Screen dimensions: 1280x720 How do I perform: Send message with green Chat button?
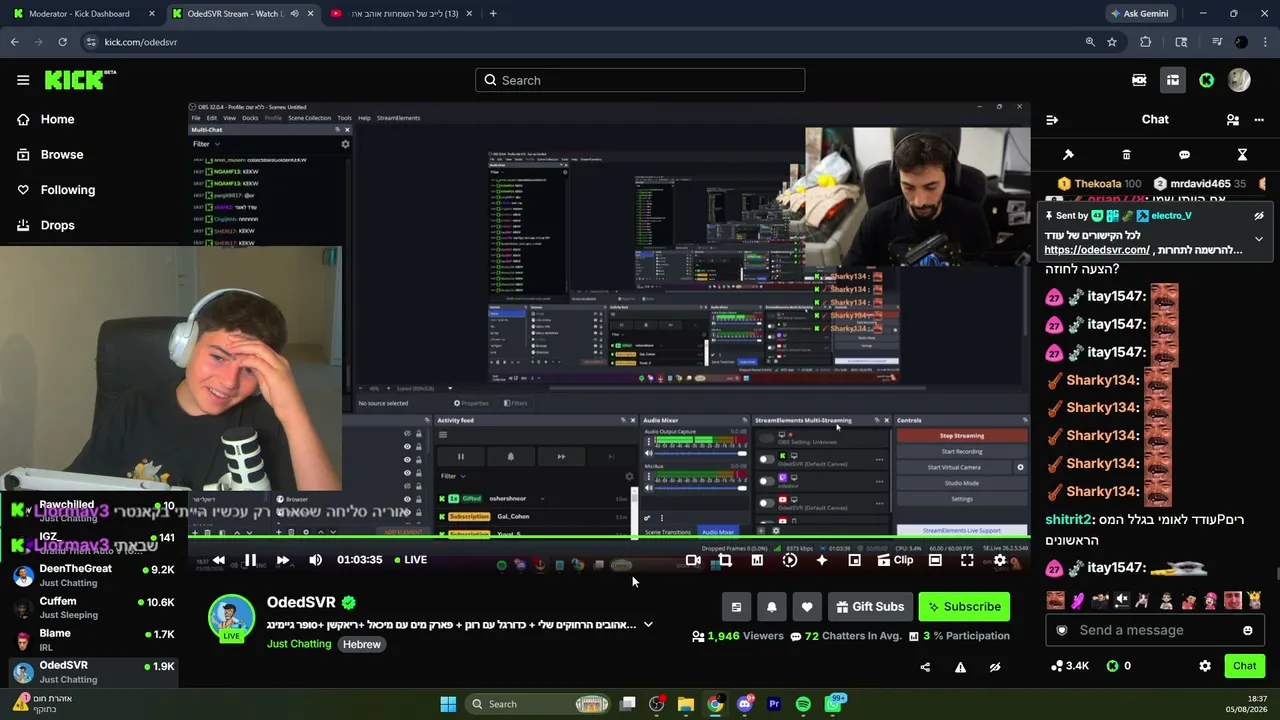[1245, 666]
